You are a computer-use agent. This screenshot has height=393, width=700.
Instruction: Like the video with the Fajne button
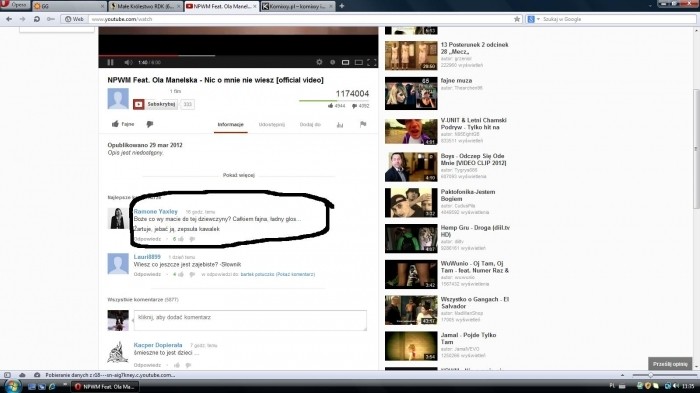pyautogui.click(x=123, y=124)
